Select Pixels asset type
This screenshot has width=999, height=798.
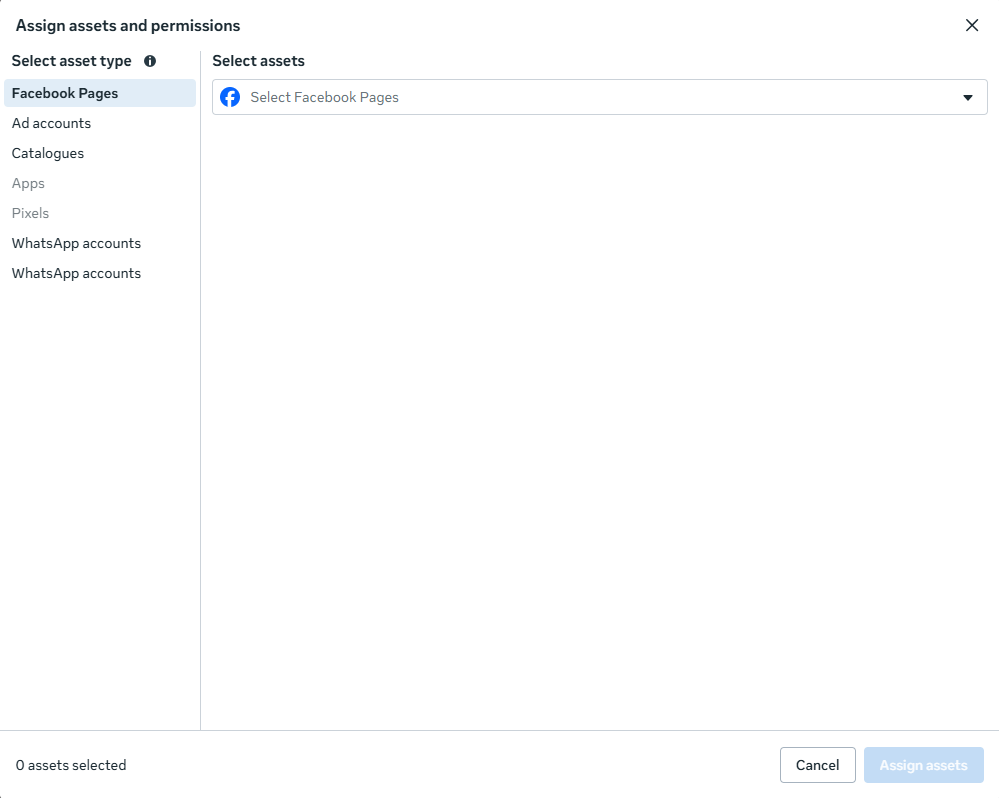pyautogui.click(x=100, y=213)
